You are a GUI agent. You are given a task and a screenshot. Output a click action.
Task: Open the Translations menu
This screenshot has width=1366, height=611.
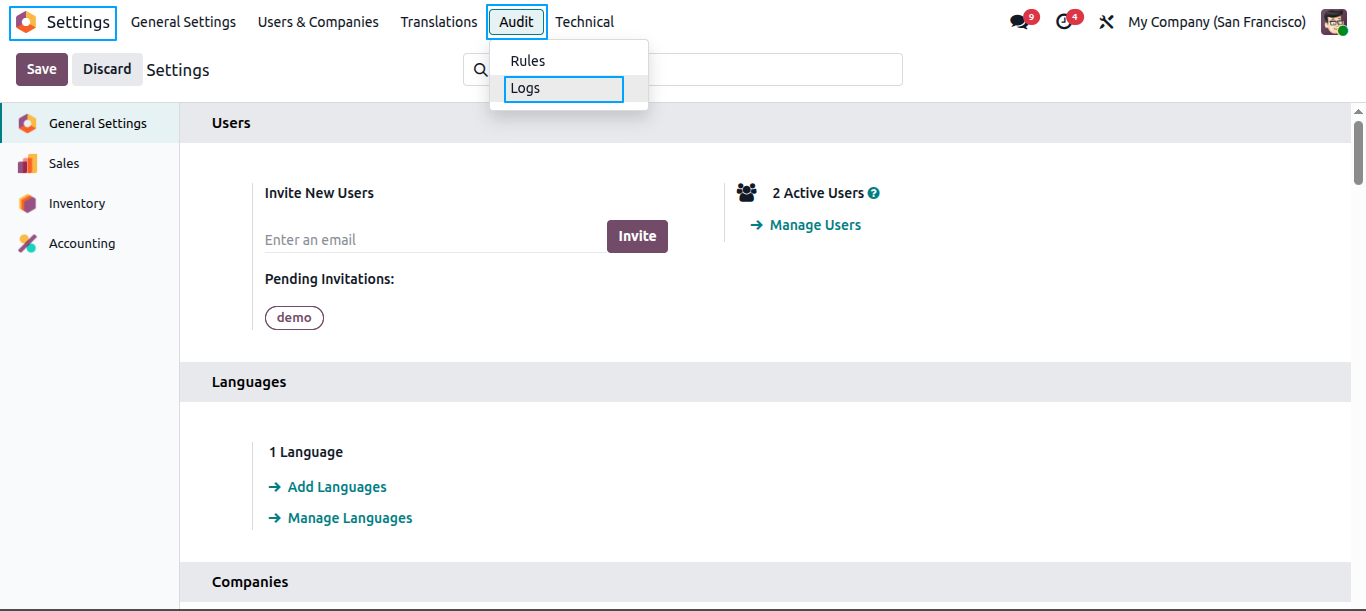point(439,22)
